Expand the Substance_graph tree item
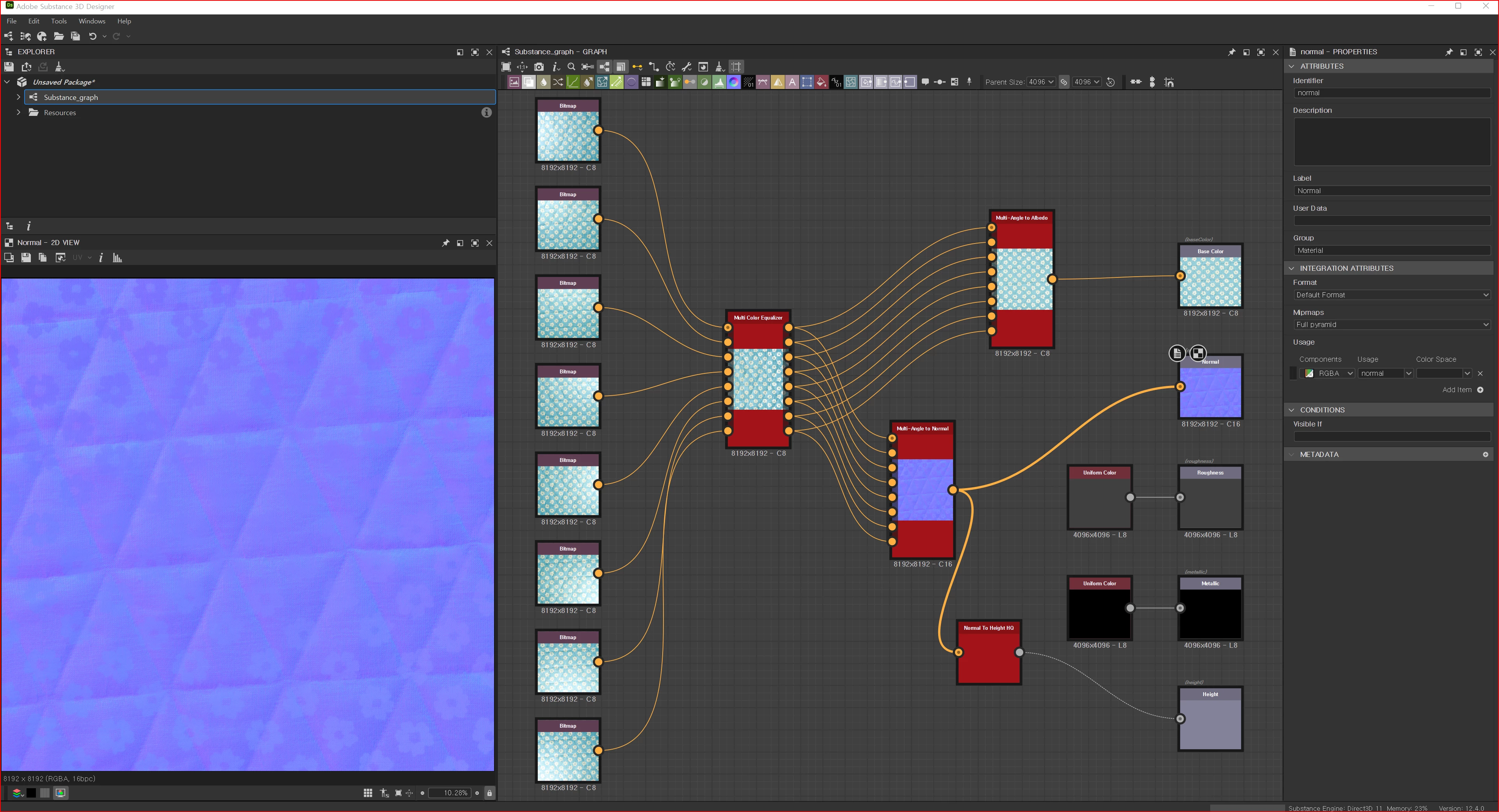 pos(19,97)
